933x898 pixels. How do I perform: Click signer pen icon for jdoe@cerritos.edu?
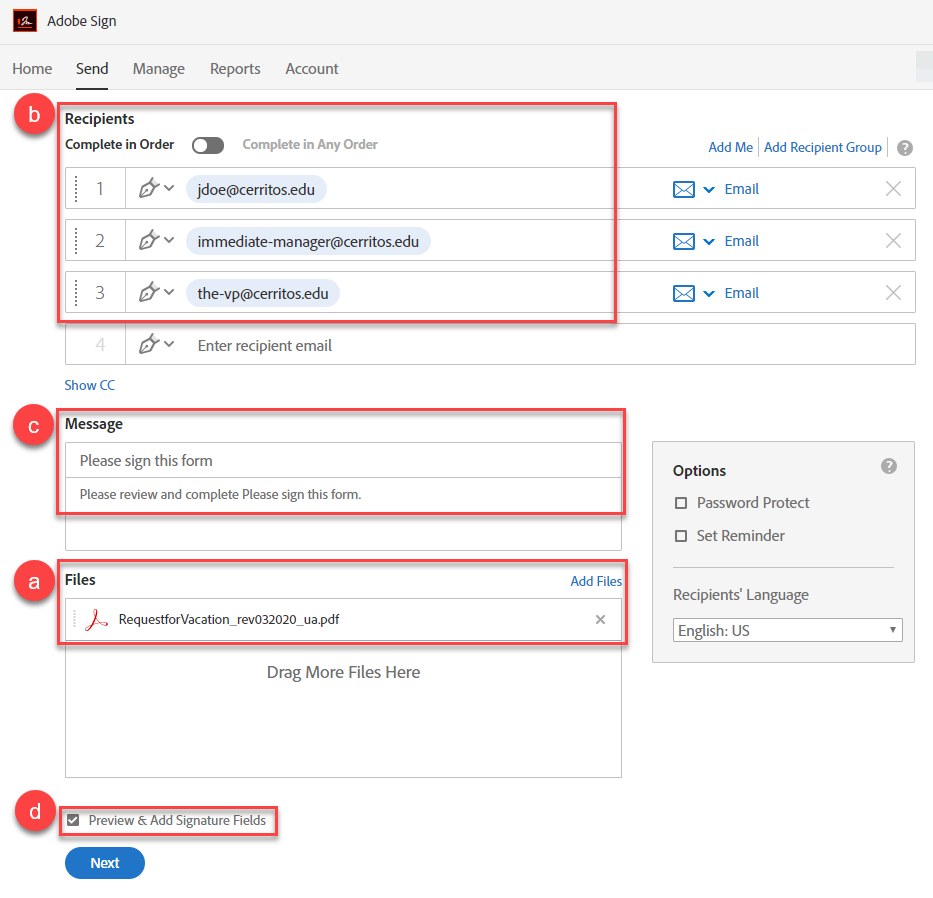tap(149, 188)
